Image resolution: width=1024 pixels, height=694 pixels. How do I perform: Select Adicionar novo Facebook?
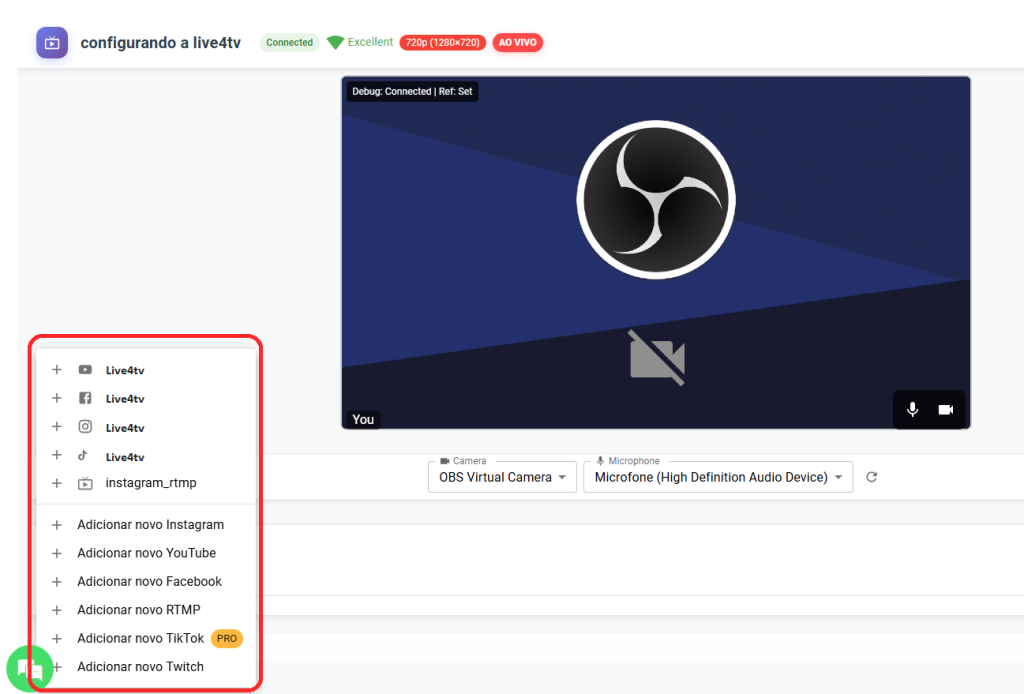pyautogui.click(x=146, y=582)
